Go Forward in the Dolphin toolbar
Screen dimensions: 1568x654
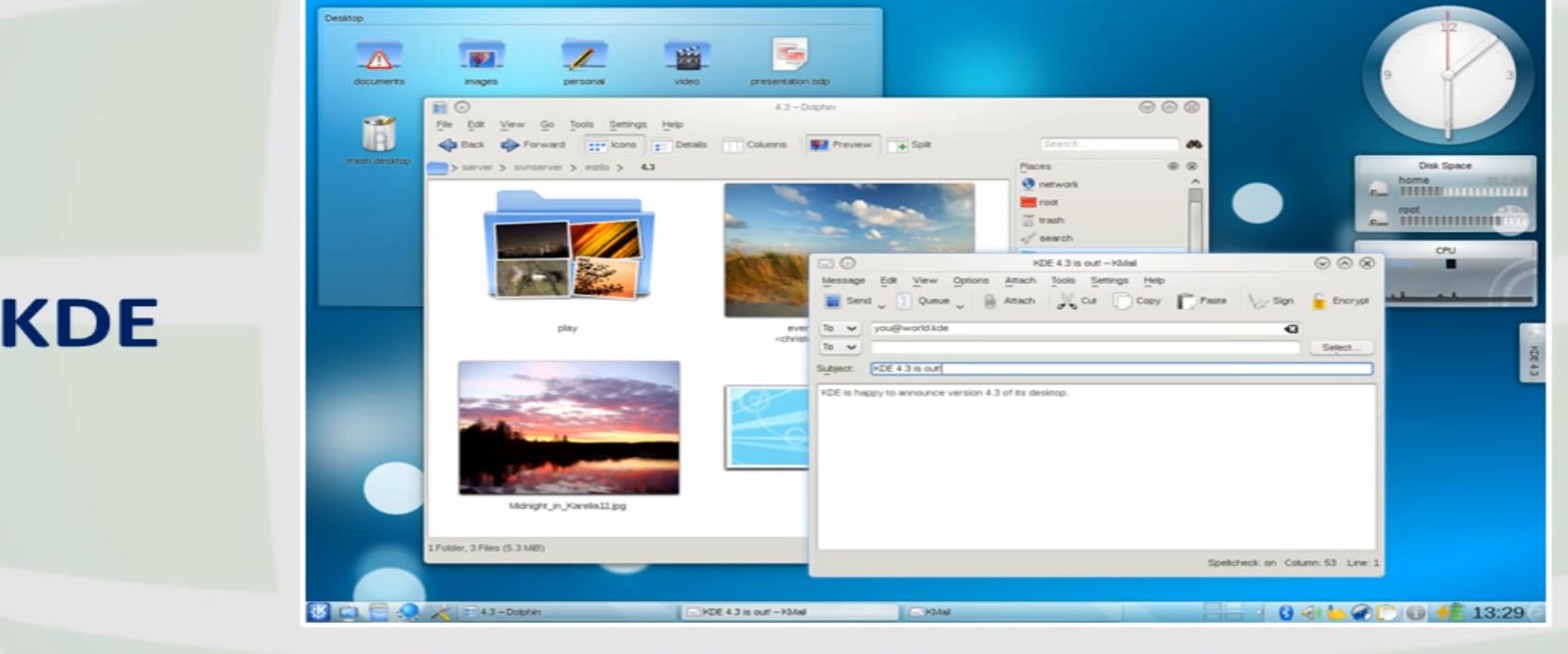tap(533, 145)
